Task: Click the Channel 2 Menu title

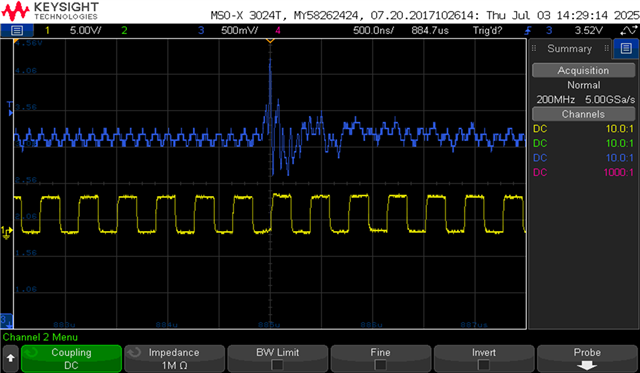Action: [40, 337]
